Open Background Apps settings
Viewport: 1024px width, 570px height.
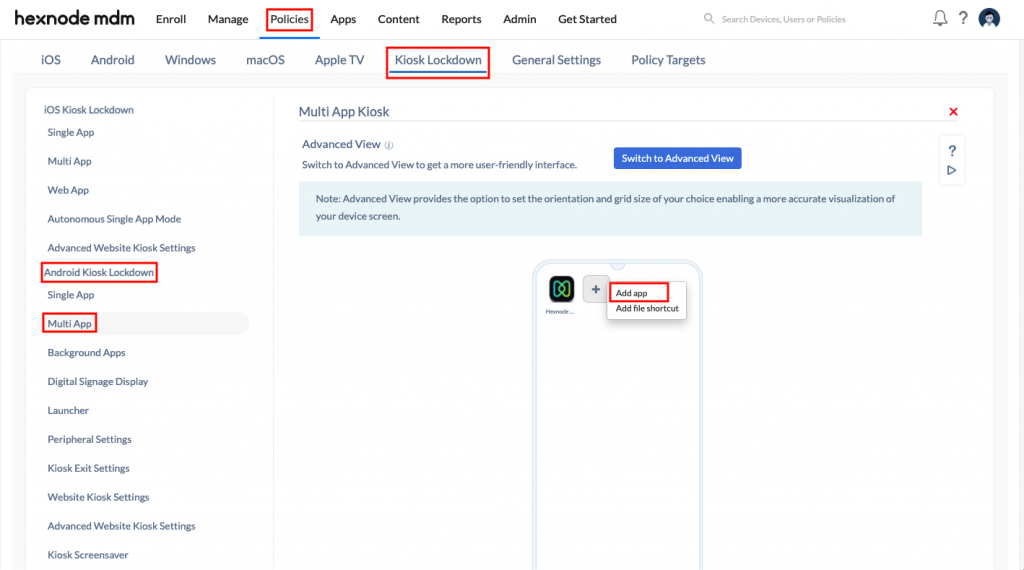tap(86, 353)
